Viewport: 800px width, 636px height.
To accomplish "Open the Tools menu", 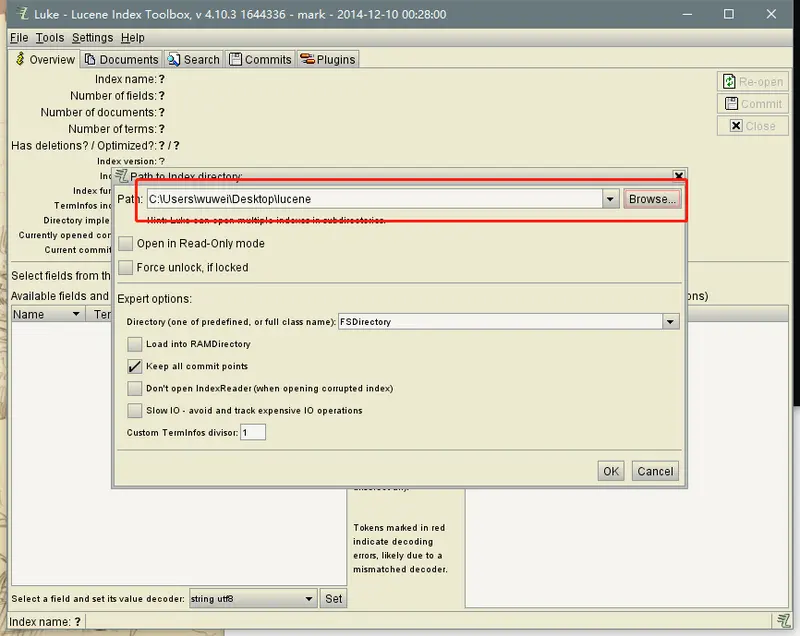I will pyautogui.click(x=49, y=38).
